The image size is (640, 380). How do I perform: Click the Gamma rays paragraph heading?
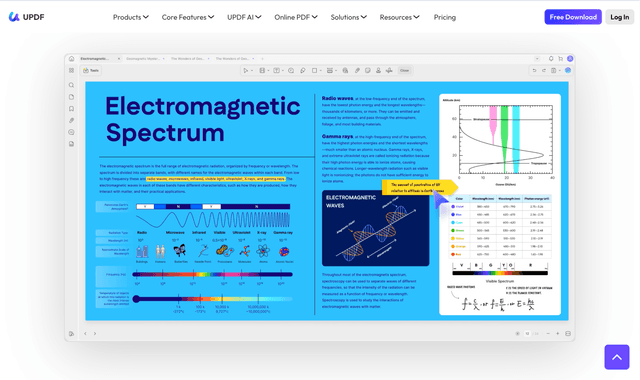337,136
